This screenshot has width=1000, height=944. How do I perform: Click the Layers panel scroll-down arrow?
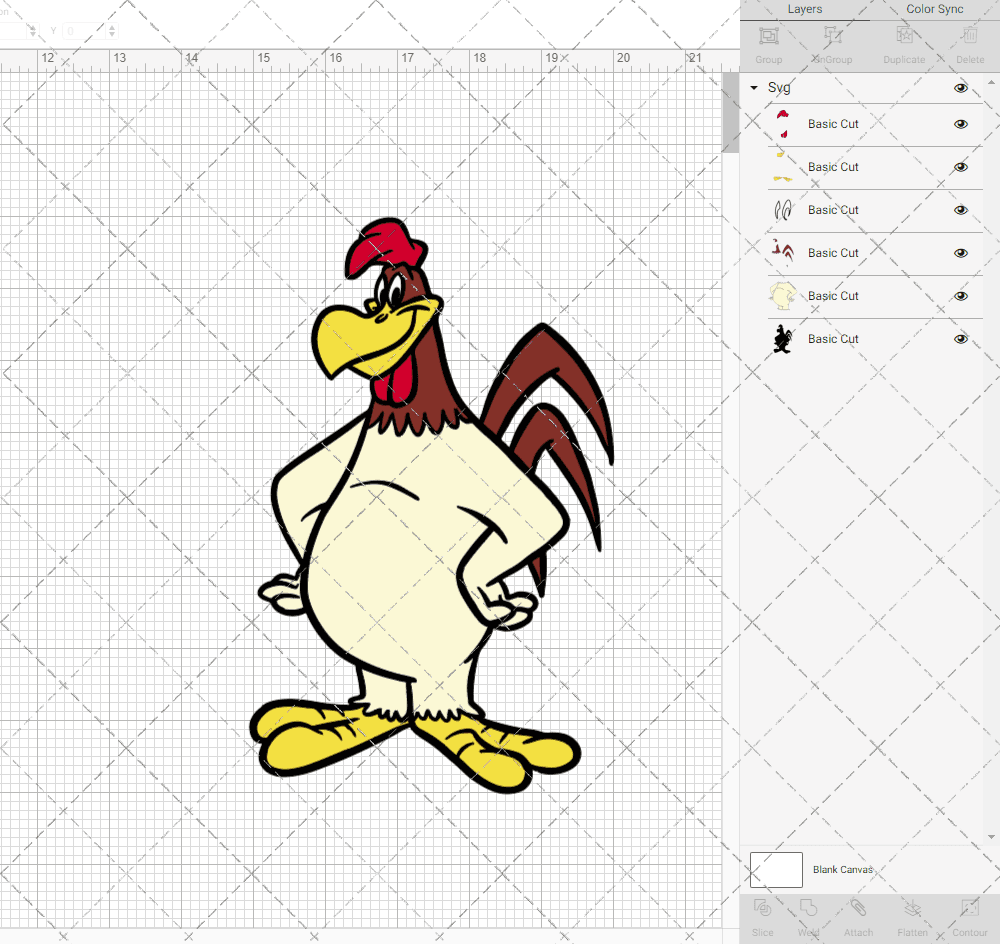[x=990, y=837]
